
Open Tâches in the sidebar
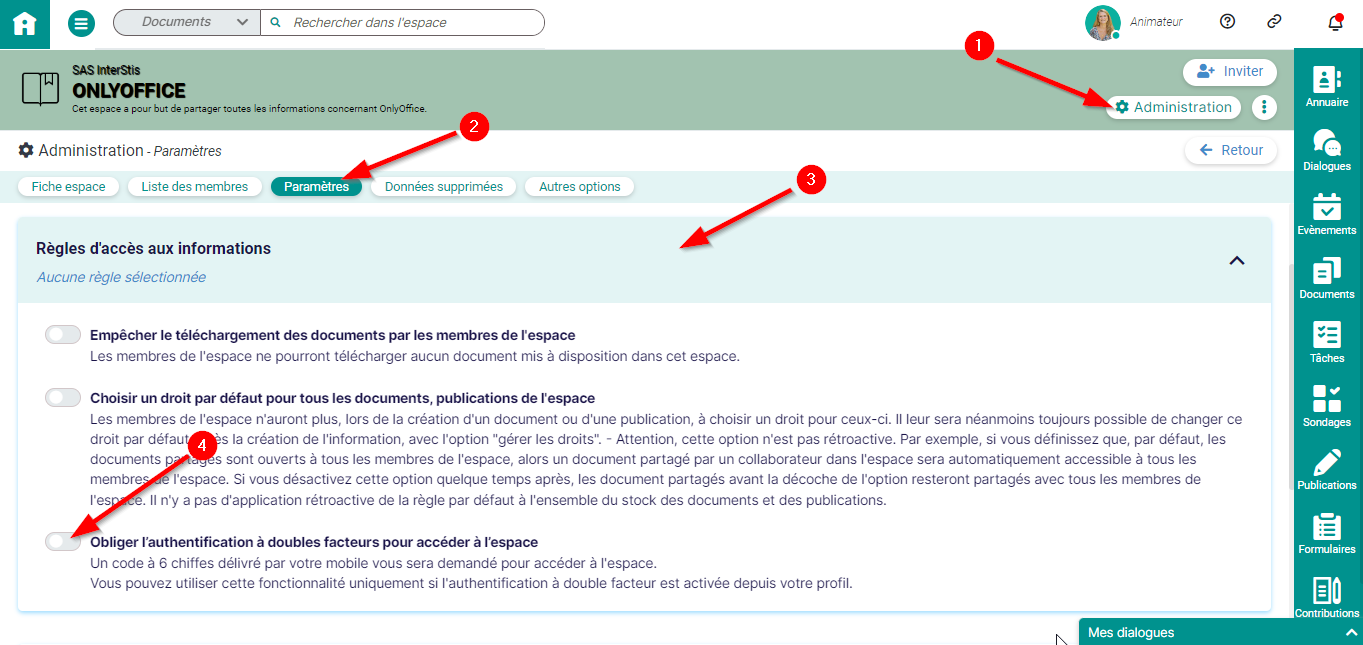click(1327, 343)
